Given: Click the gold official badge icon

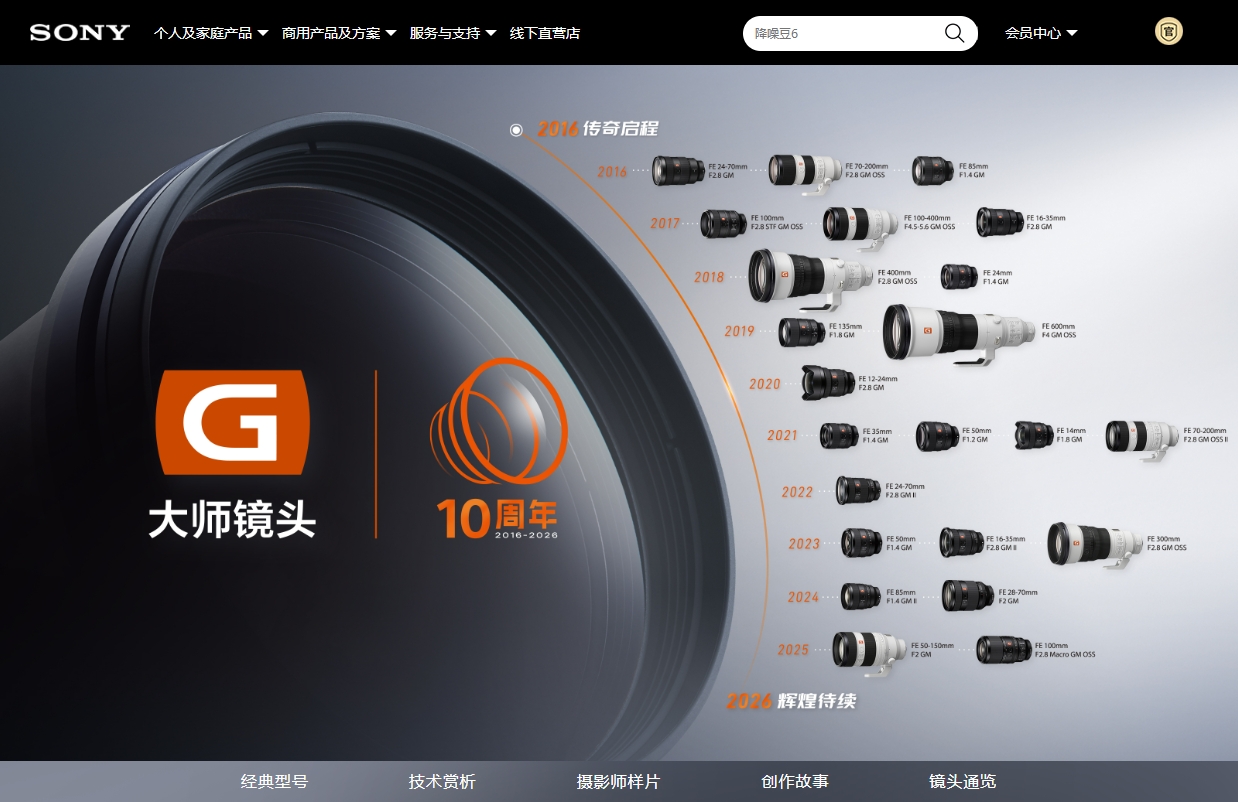Looking at the screenshot, I should [1168, 32].
